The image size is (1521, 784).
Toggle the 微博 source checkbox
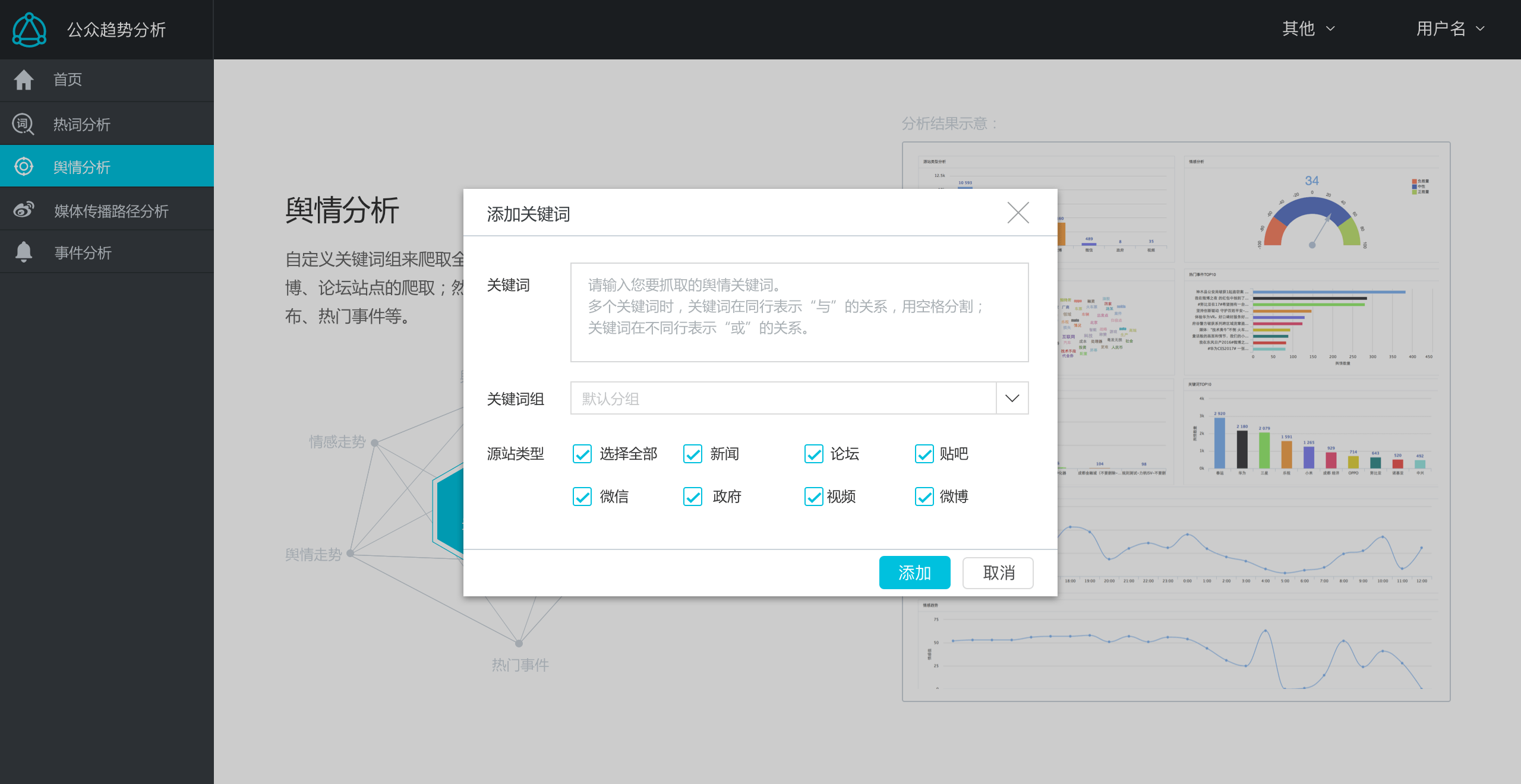[x=924, y=497]
